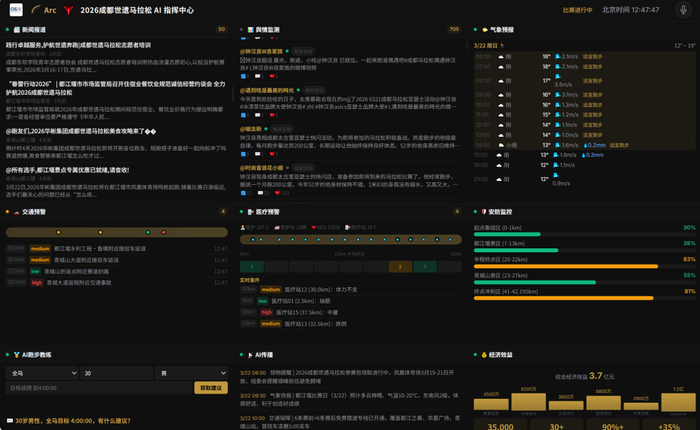Click the 08:00 weather forecast row
Viewport: 700px width, 430px height.
pos(584,81)
